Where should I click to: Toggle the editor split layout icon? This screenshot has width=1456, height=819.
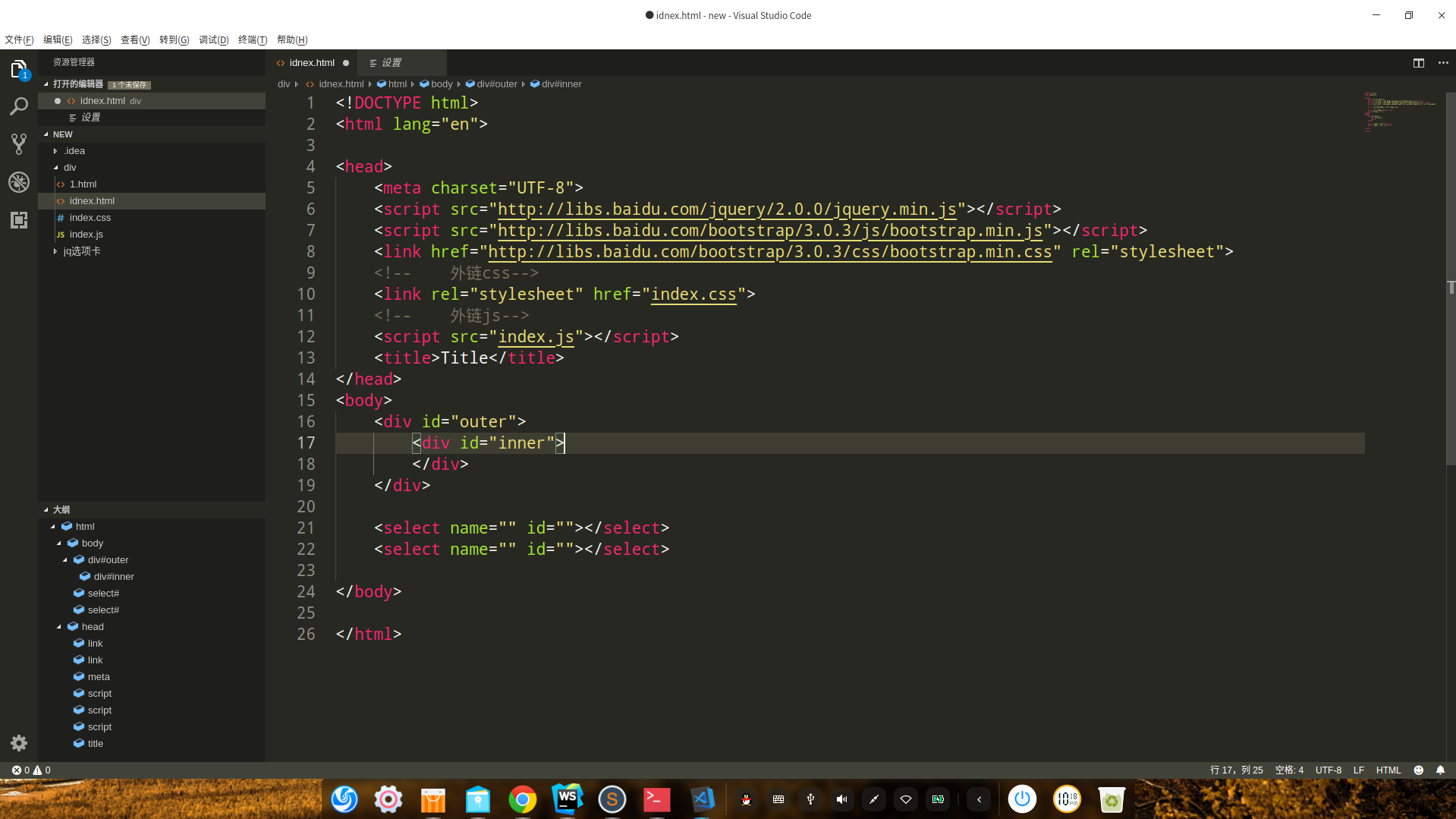tap(1418, 63)
